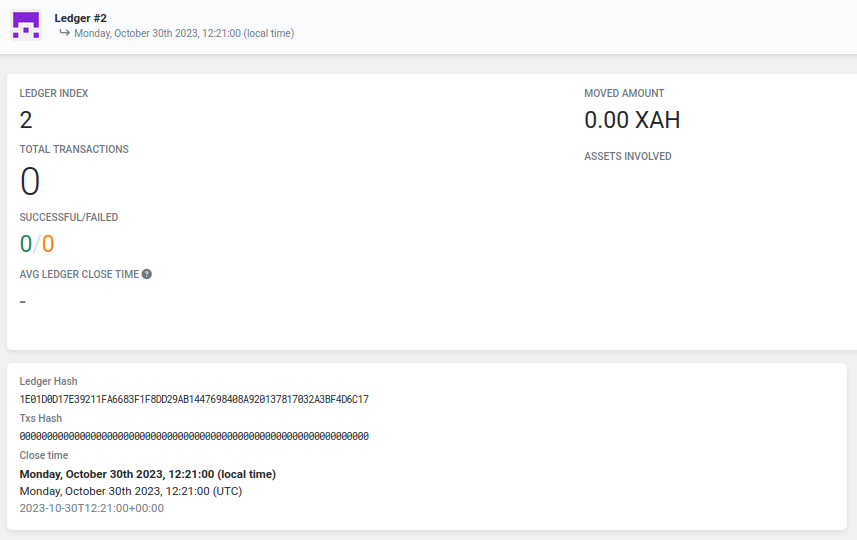Click the SUCCESSFUL/FAILED label

pyautogui.click(x=69, y=218)
